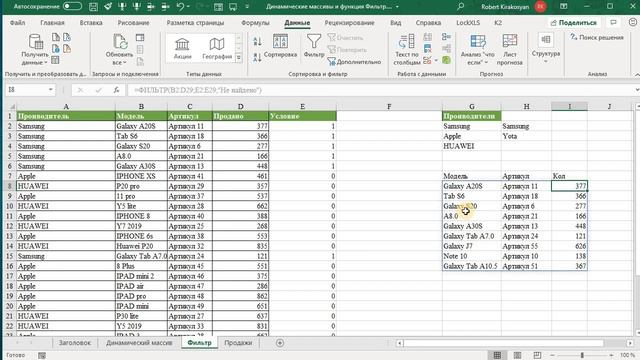Image resolution: width=640 pixels, height=360 pixels.
Task: Open the Продажи sheet tab
Action: tap(238, 343)
